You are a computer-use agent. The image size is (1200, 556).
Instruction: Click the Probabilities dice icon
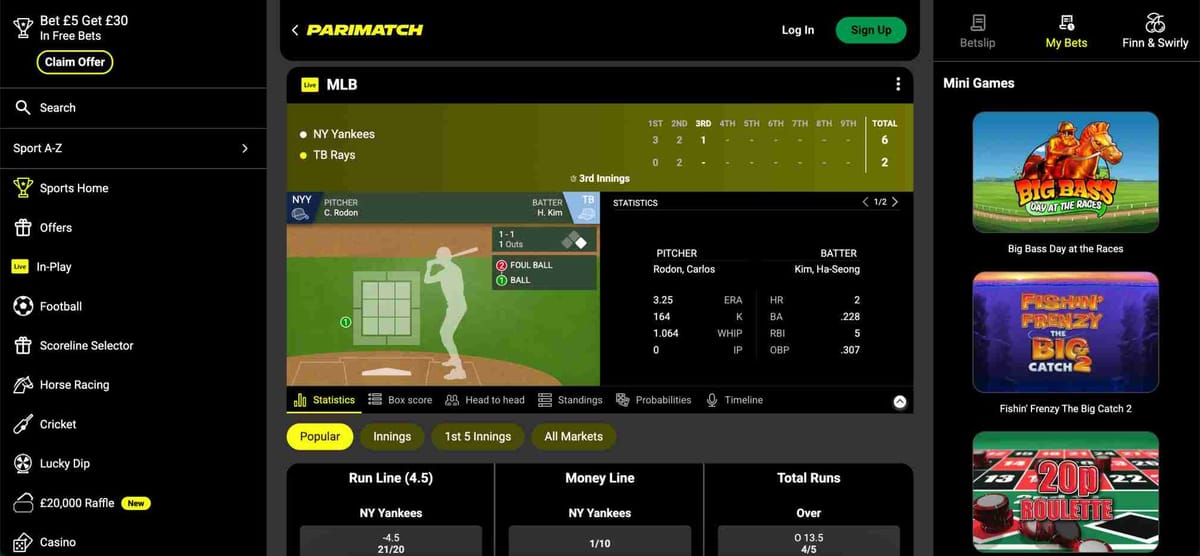tap(623, 400)
